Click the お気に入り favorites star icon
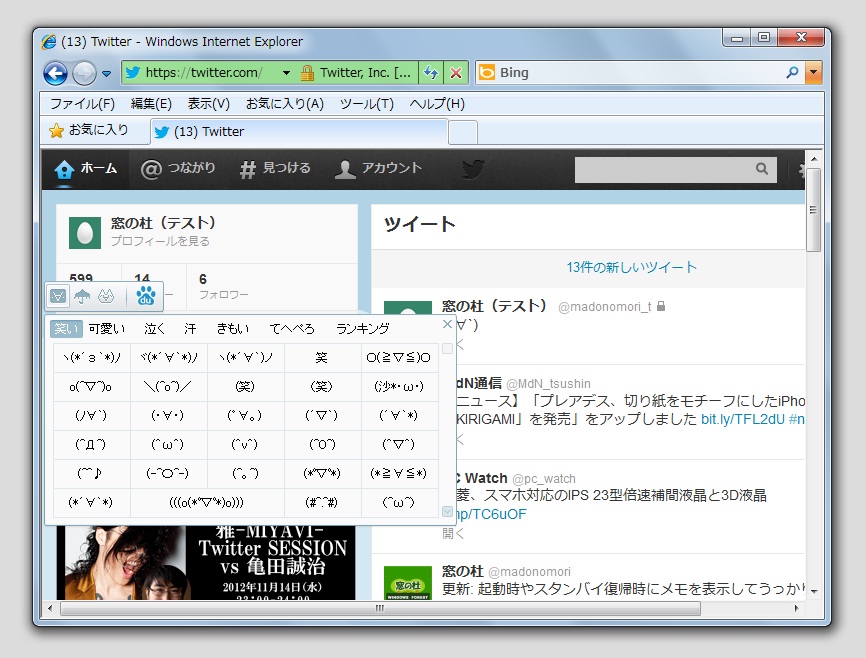The image size is (866, 658). tap(58, 131)
